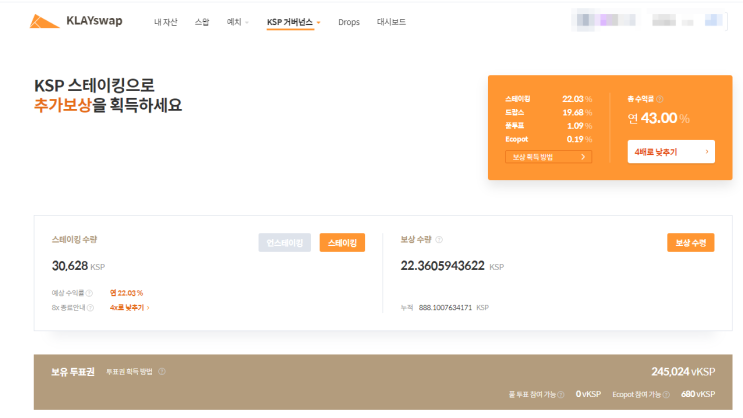Click the 스테이킹 22.03% row in orange card

tap(548, 99)
